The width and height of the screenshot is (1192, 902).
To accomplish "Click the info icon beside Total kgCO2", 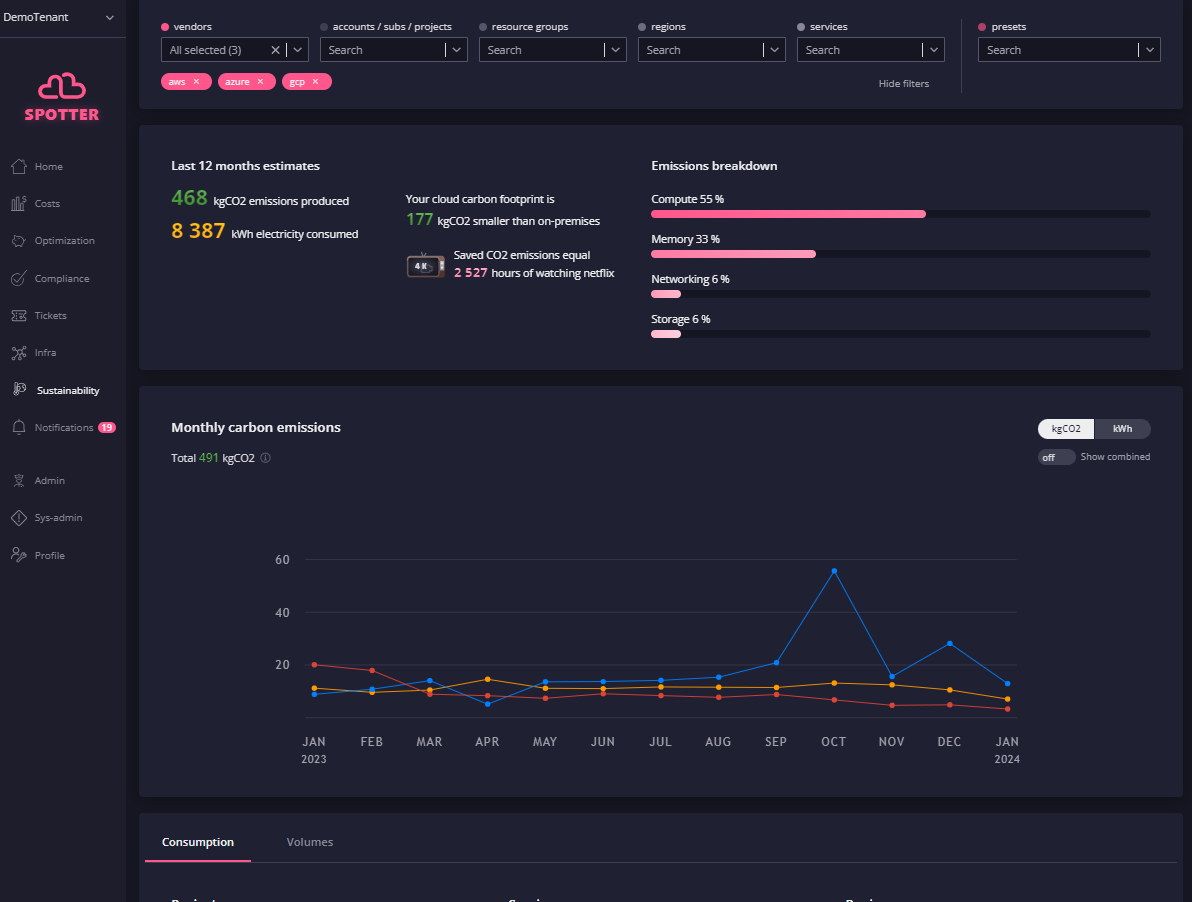I will click(x=266, y=458).
